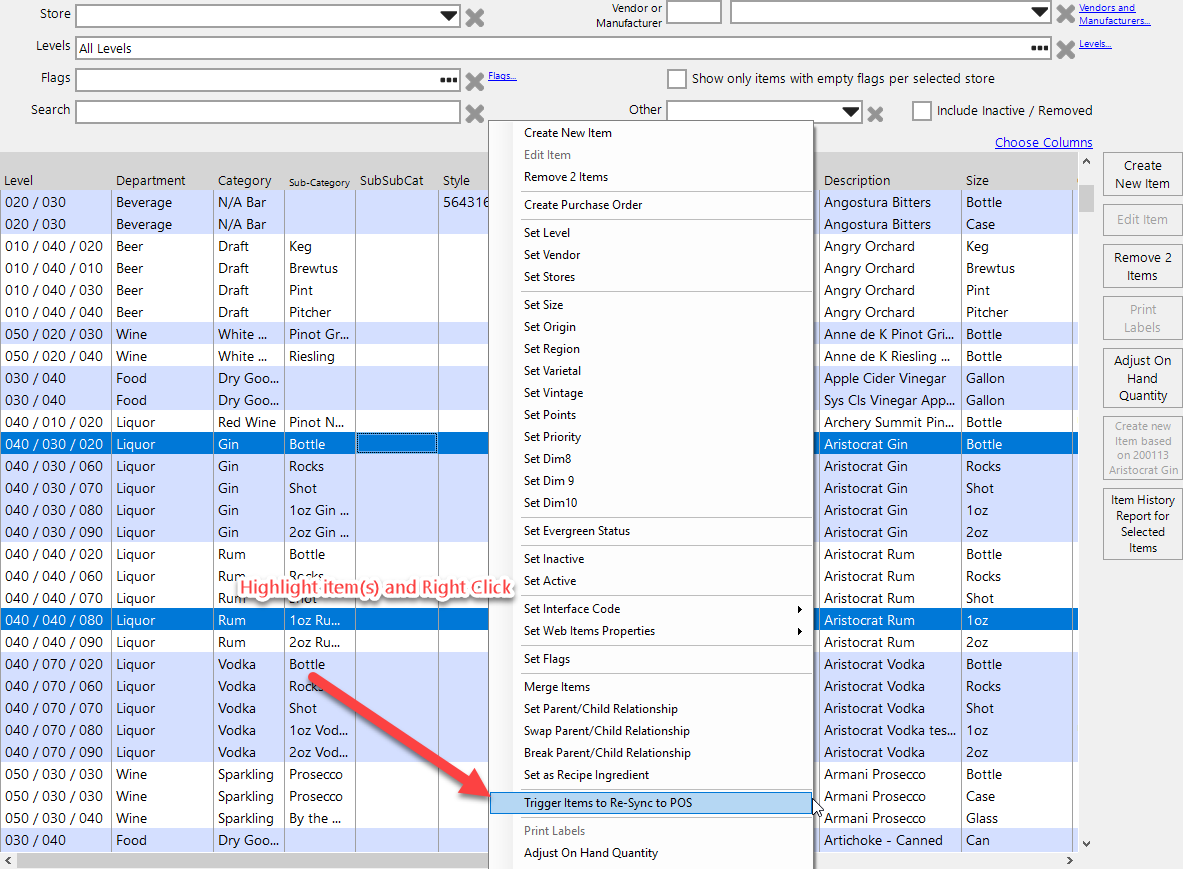Screen dimensions: 1183x869
Task: Open Flags picker ellipsis button
Action: click(x=449, y=80)
